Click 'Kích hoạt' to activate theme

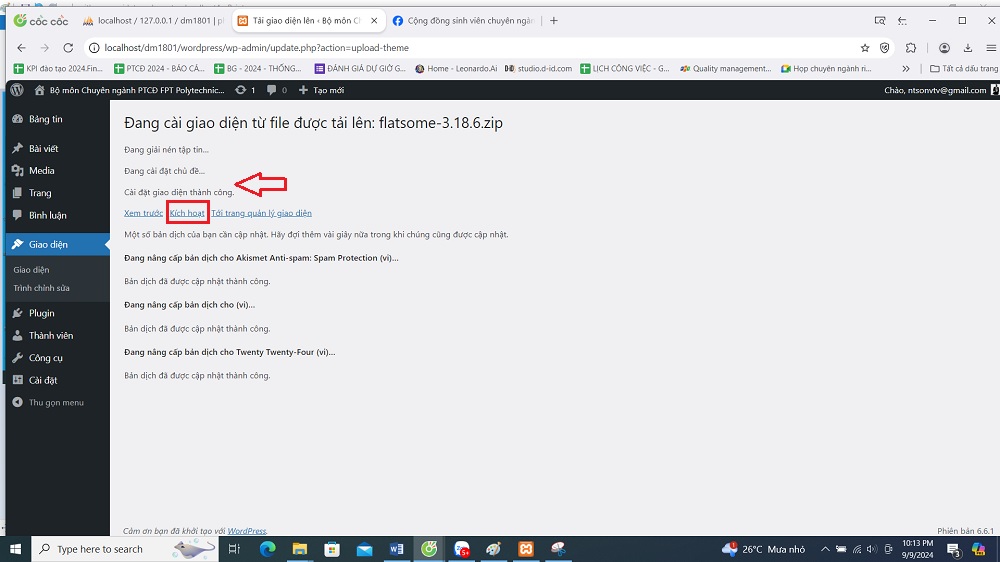click(x=187, y=213)
